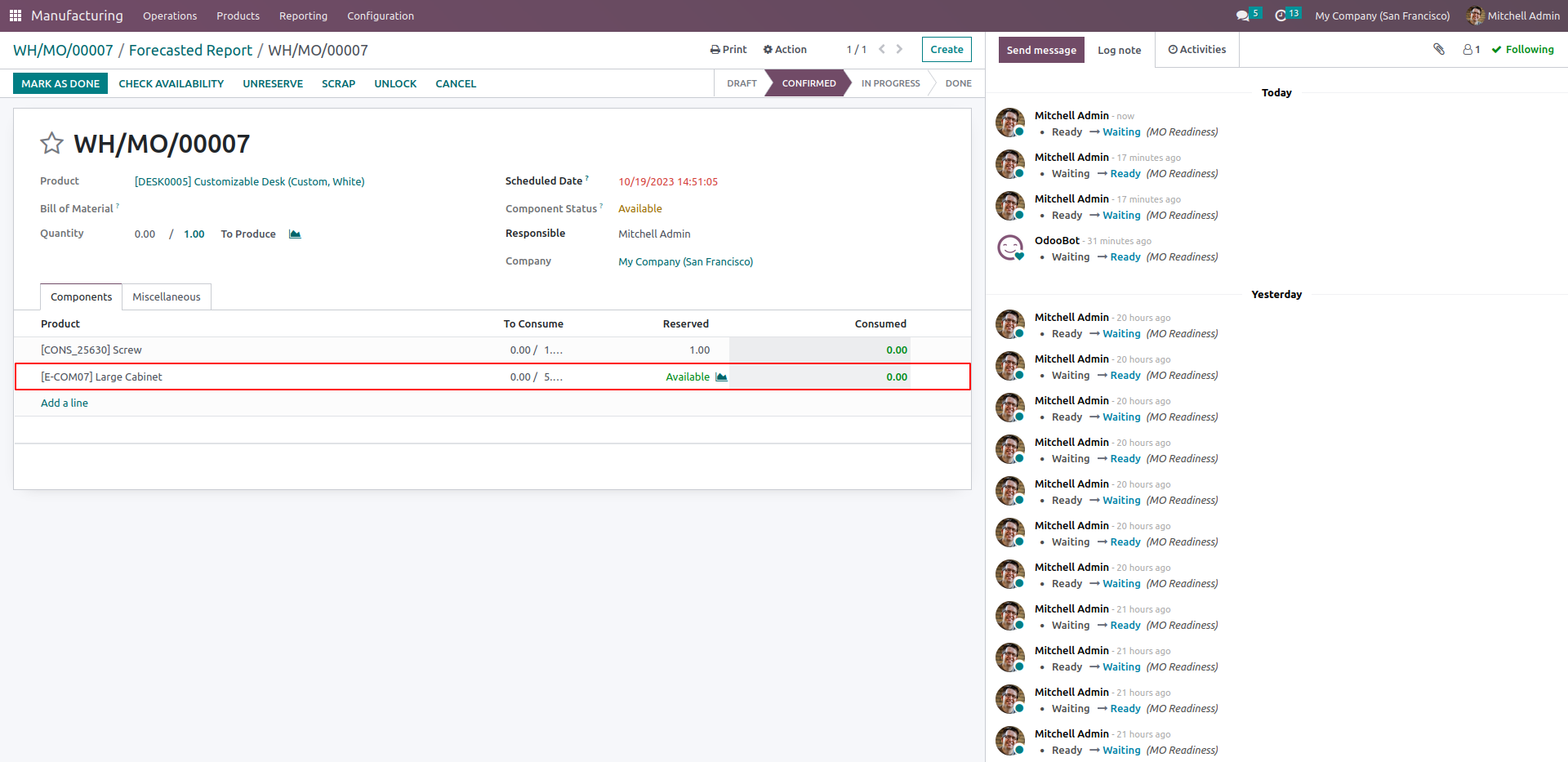Switch to the Miscellaneous tab
This screenshot has height=762, width=1568.
pos(167,297)
